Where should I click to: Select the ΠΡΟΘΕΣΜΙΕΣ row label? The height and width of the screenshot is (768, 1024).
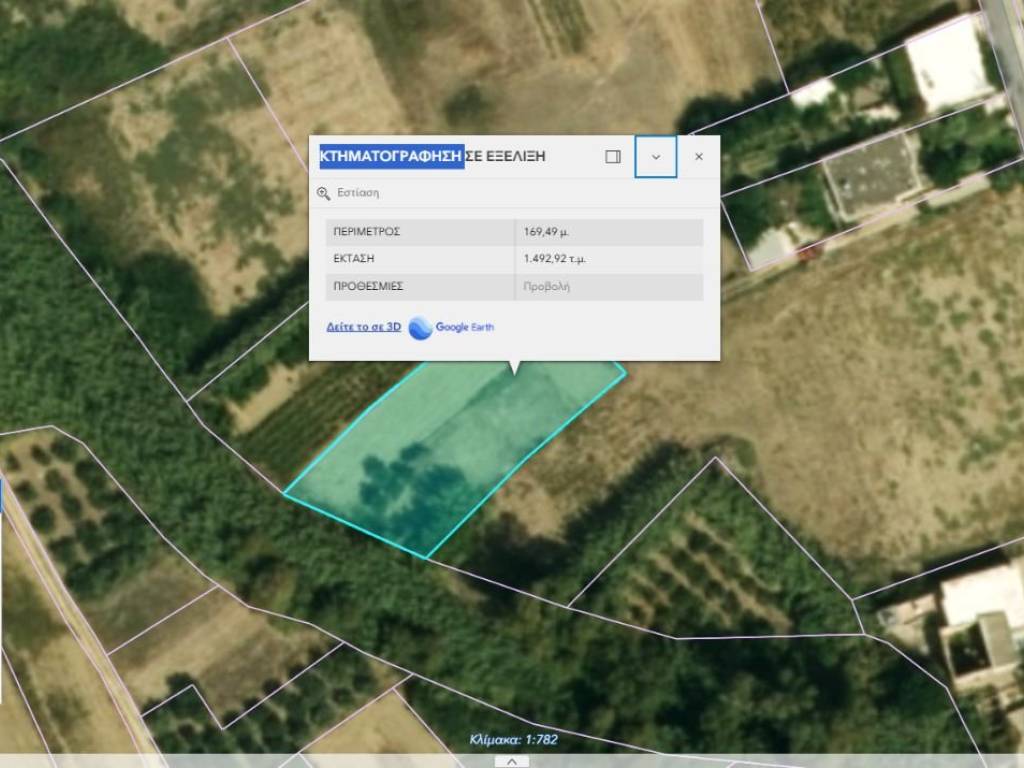point(368,286)
